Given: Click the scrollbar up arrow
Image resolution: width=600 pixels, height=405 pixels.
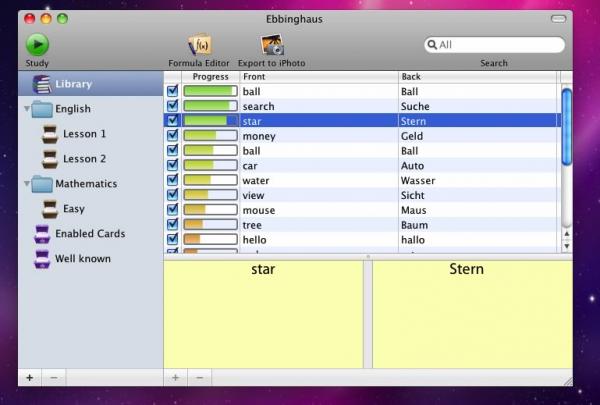Looking at the screenshot, I should point(567,234).
